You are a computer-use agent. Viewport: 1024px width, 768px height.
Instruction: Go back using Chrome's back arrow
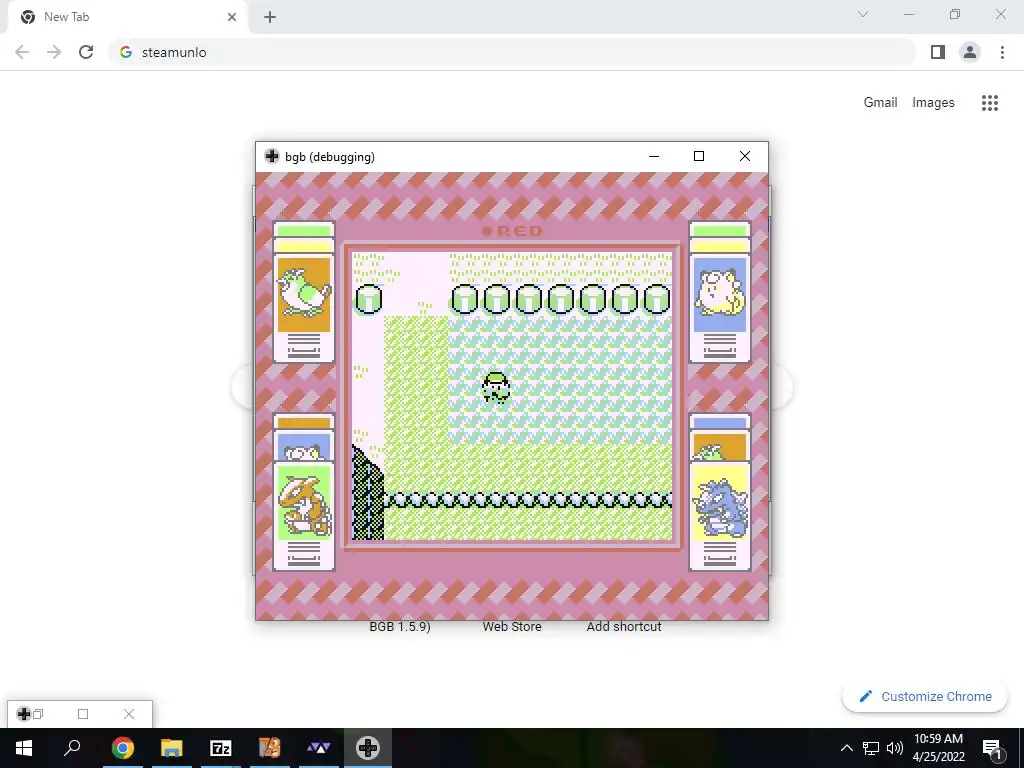click(22, 52)
